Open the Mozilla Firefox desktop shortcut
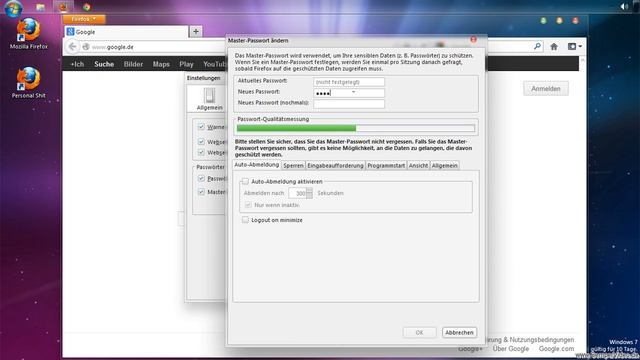Image resolution: width=640 pixels, height=360 pixels. [x=29, y=33]
